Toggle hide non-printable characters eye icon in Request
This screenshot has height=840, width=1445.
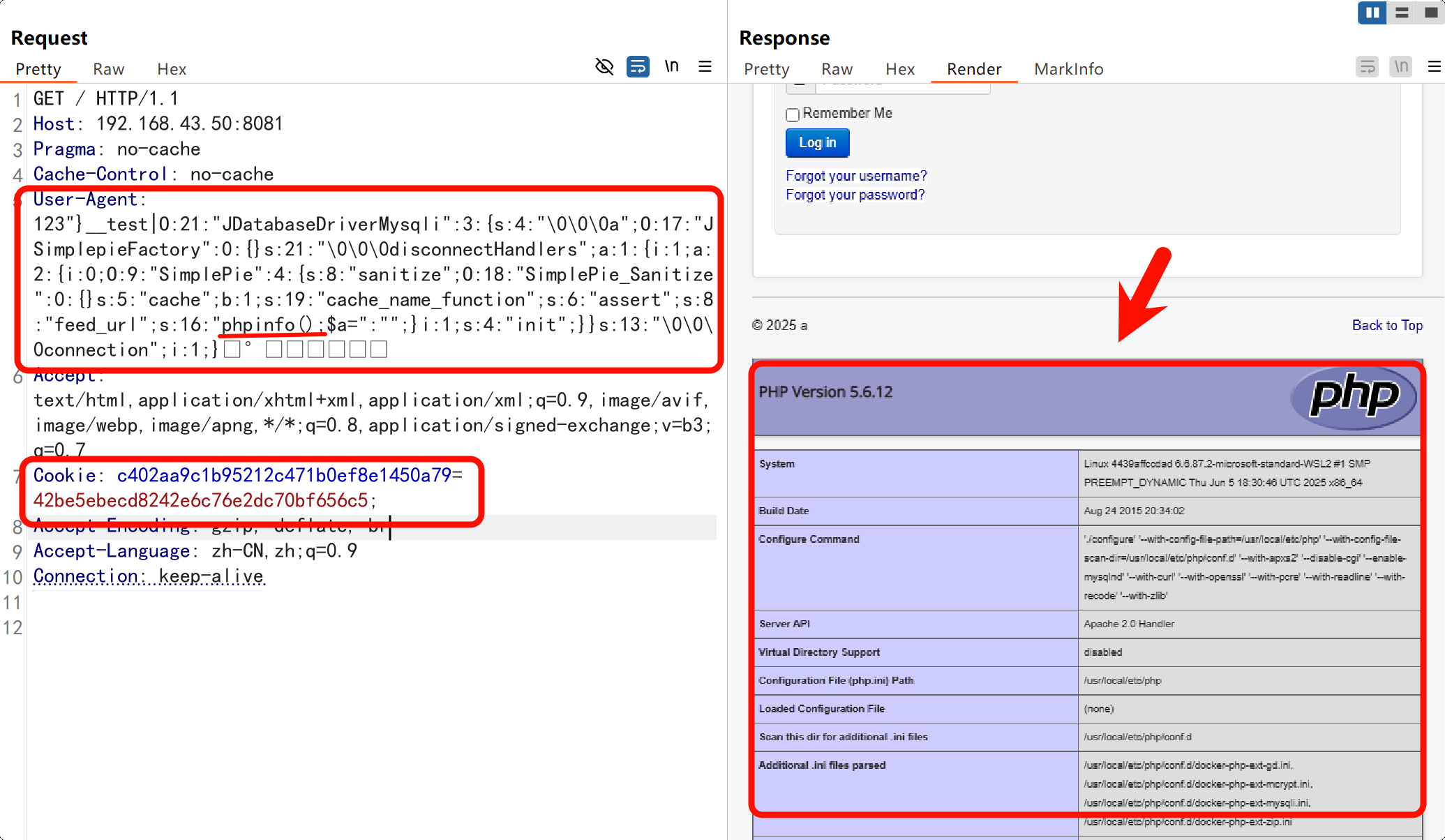pos(604,67)
